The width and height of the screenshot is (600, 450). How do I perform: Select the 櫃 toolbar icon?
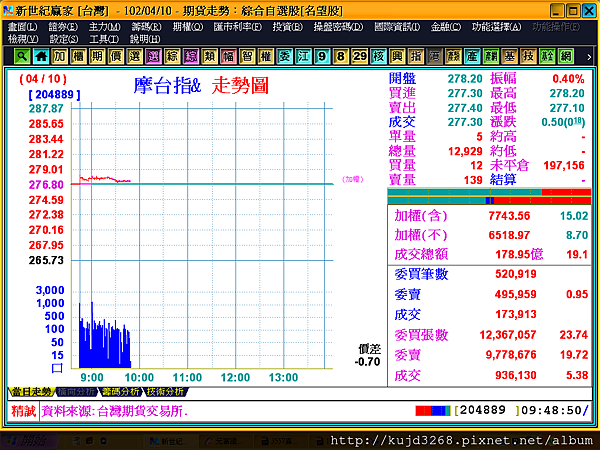(x=78, y=57)
